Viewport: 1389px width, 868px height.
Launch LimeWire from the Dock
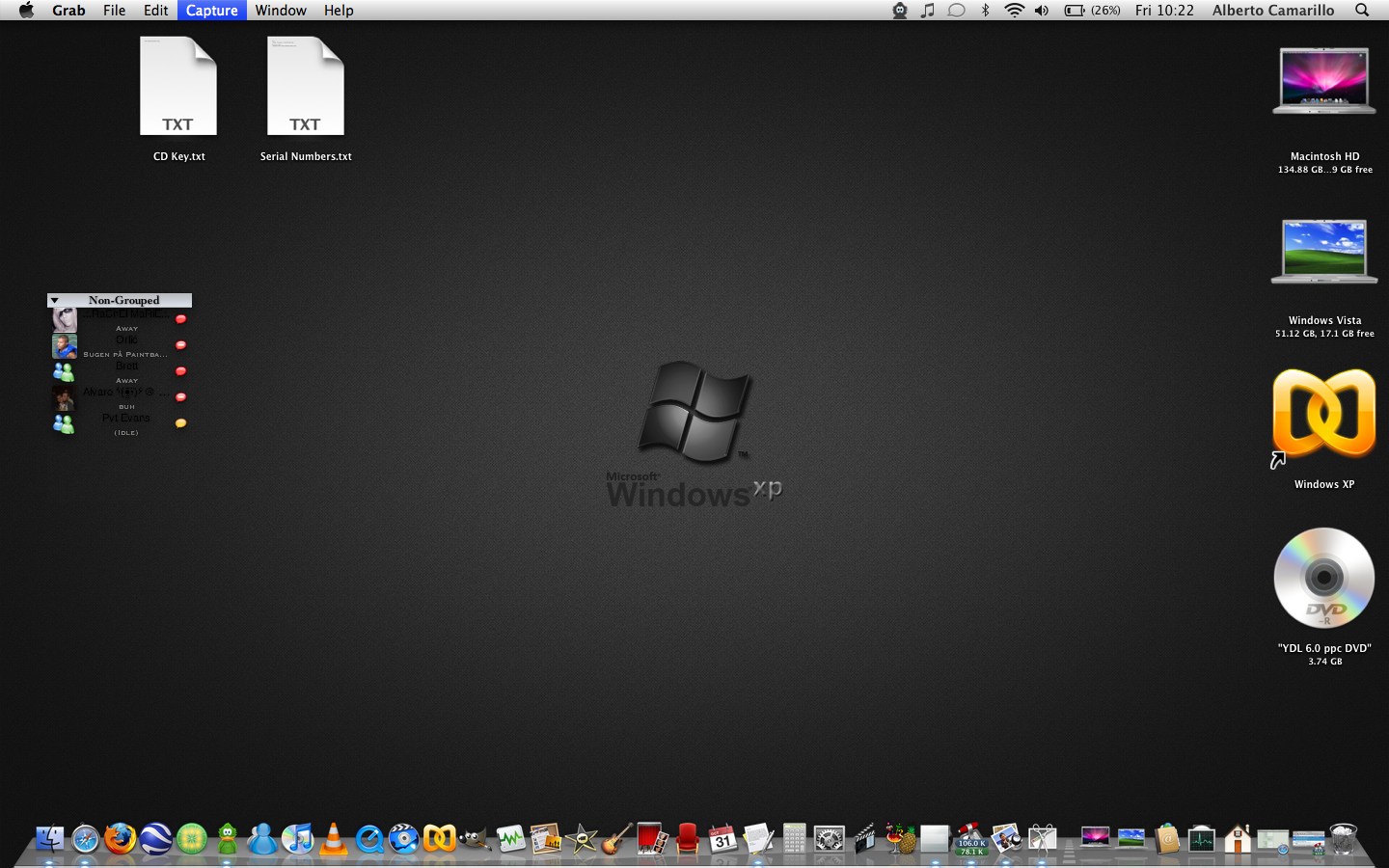pos(192,839)
